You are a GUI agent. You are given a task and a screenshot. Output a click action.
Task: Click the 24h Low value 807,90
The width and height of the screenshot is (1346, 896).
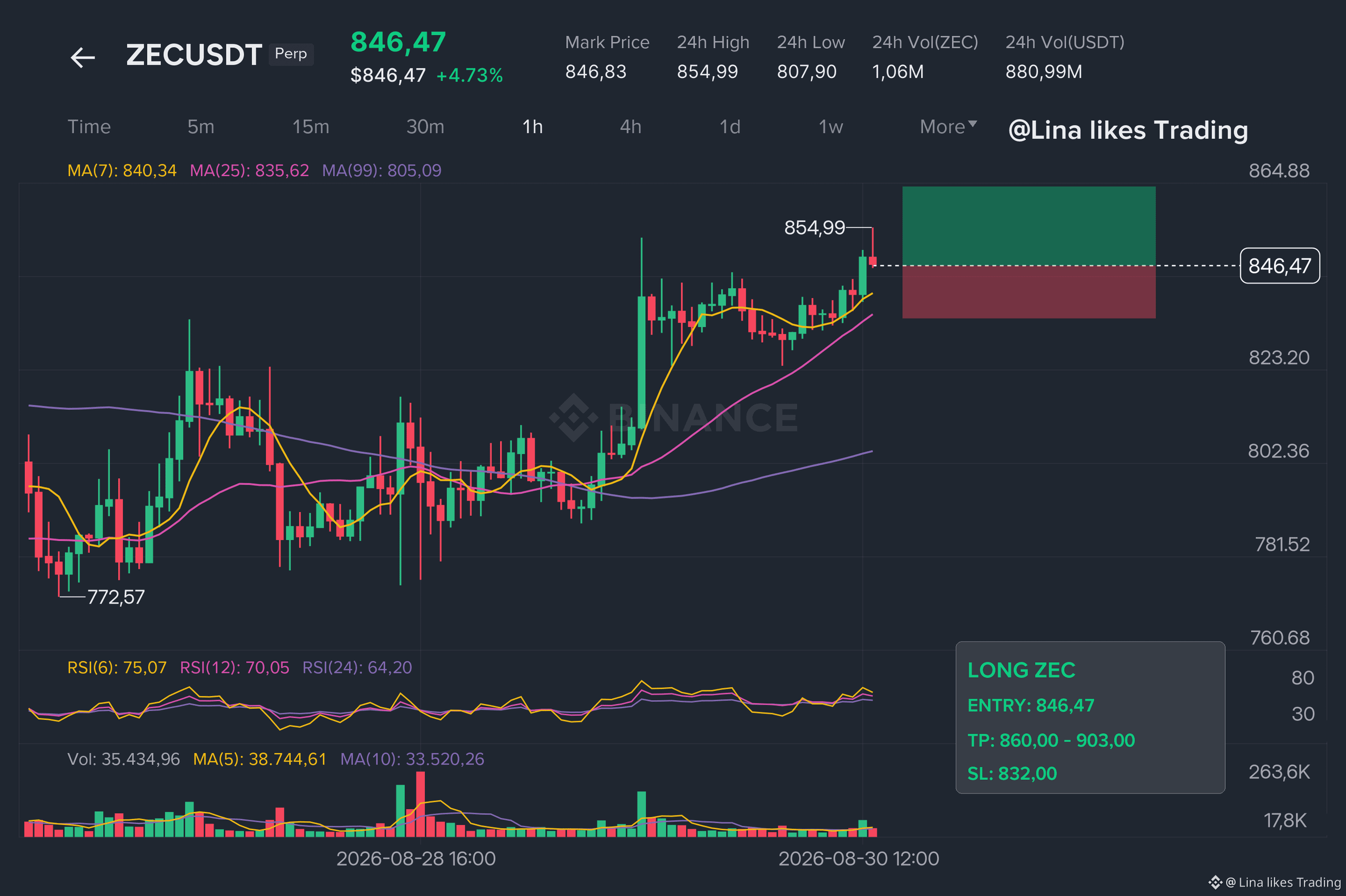click(x=807, y=72)
